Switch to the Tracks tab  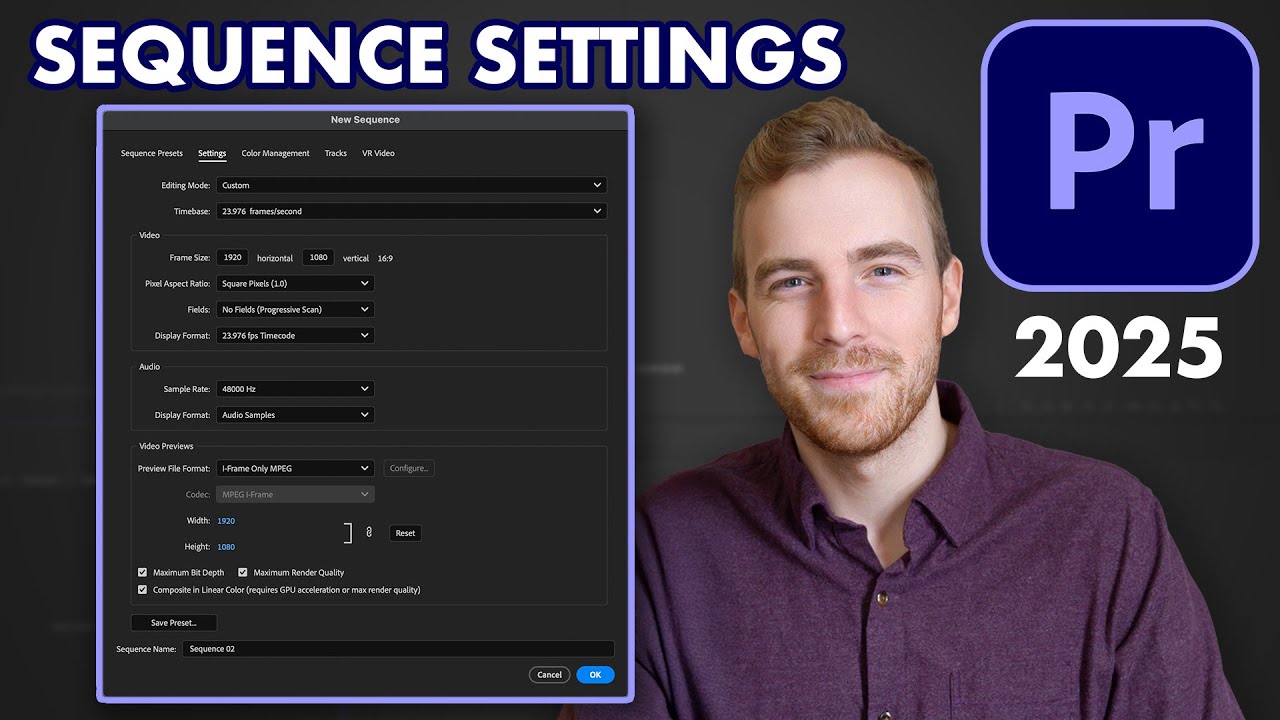(x=336, y=153)
